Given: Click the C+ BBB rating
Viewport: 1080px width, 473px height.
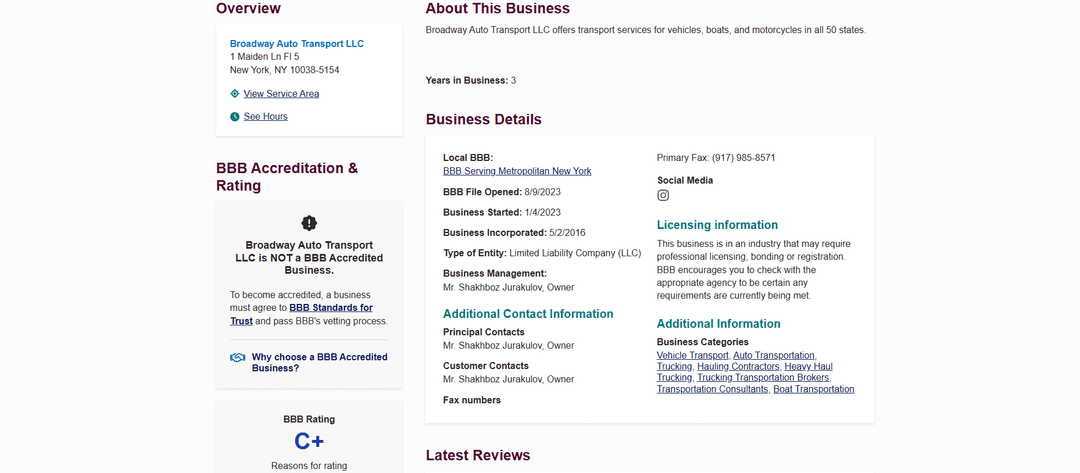Looking at the screenshot, I should pos(309,441).
